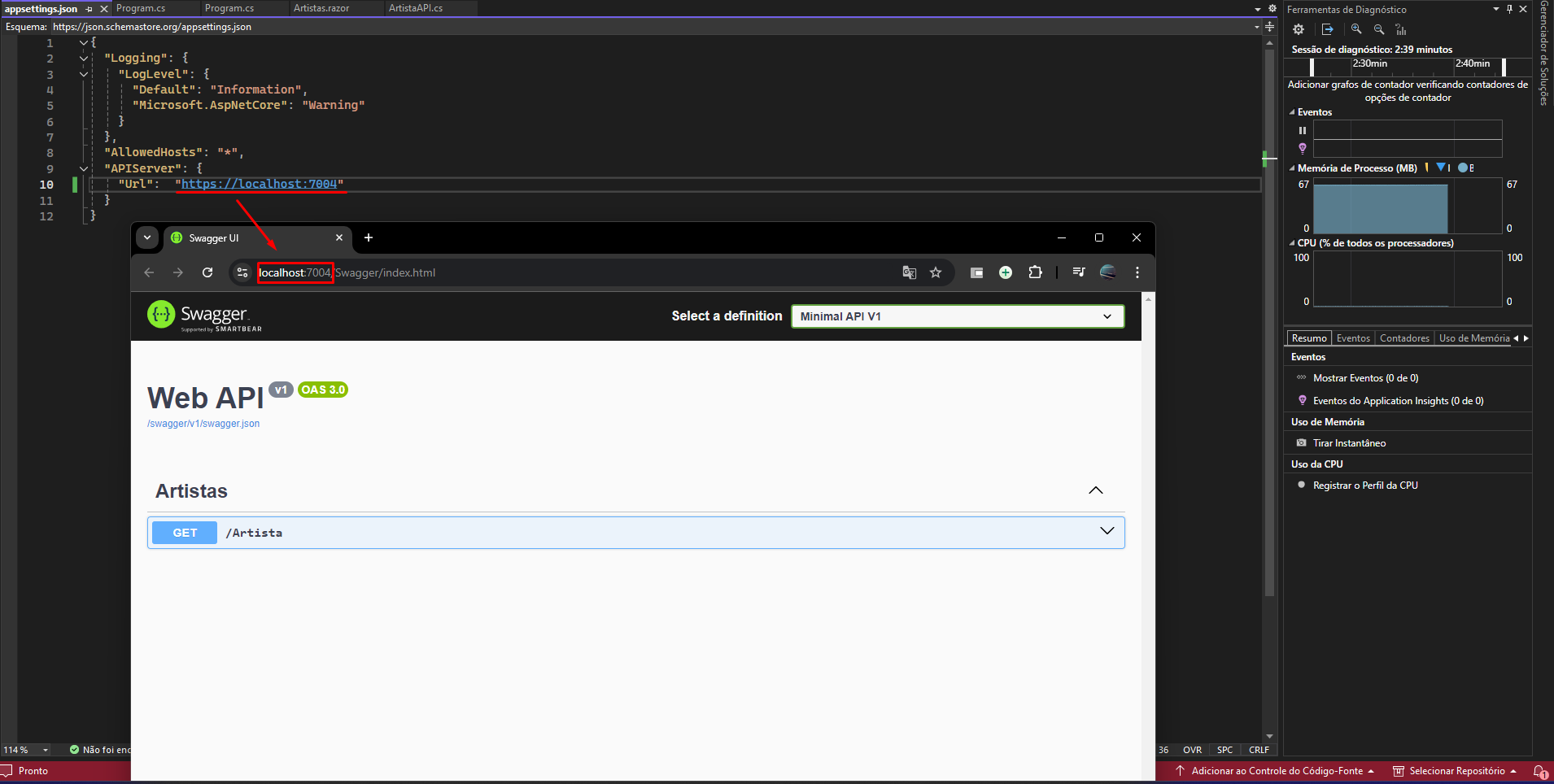Open a new Chrome tab
This screenshot has height=784, width=1554.
click(369, 237)
